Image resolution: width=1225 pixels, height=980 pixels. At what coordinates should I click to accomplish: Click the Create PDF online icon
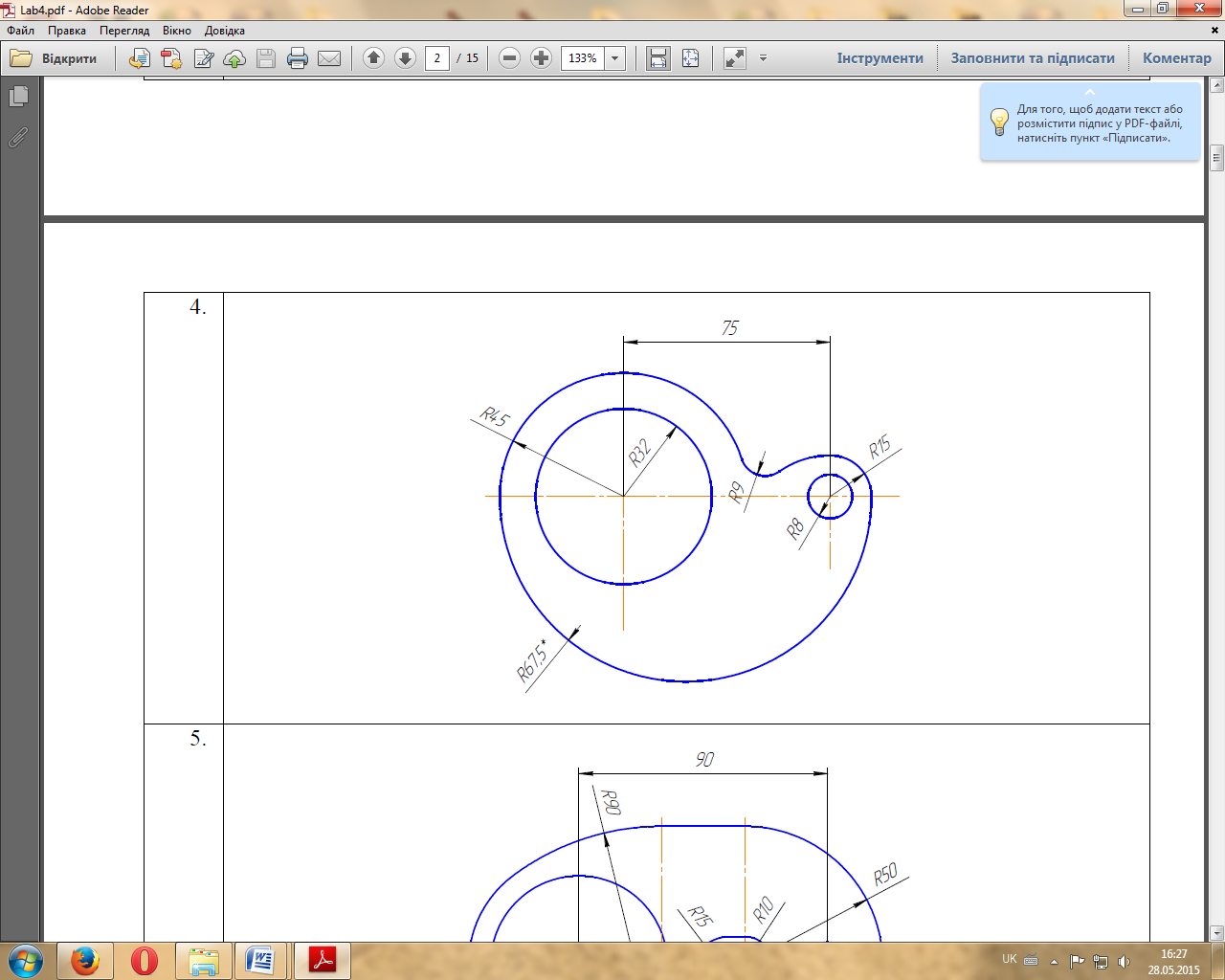140,58
